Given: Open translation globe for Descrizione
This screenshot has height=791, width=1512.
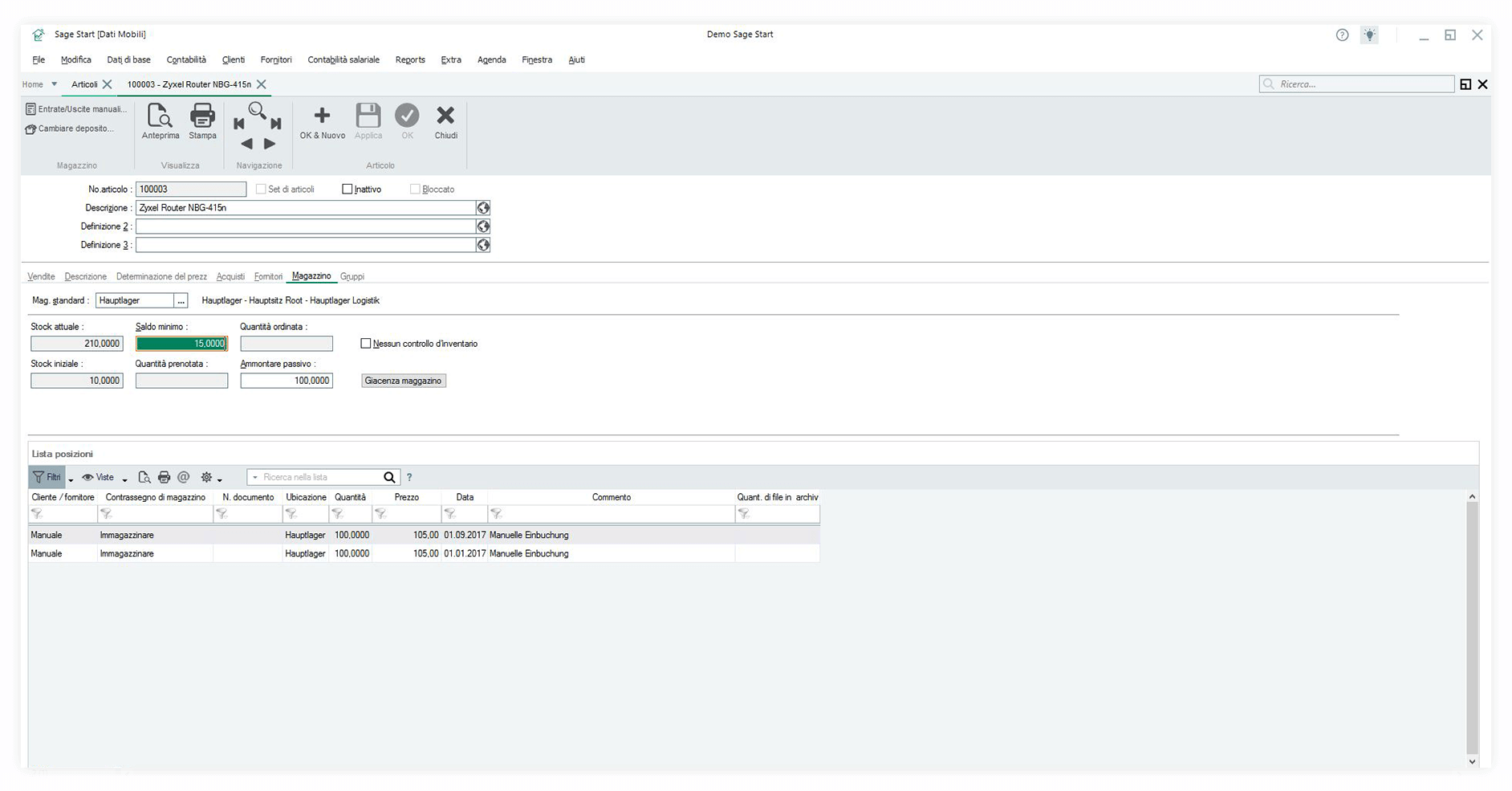Looking at the screenshot, I should [483, 208].
